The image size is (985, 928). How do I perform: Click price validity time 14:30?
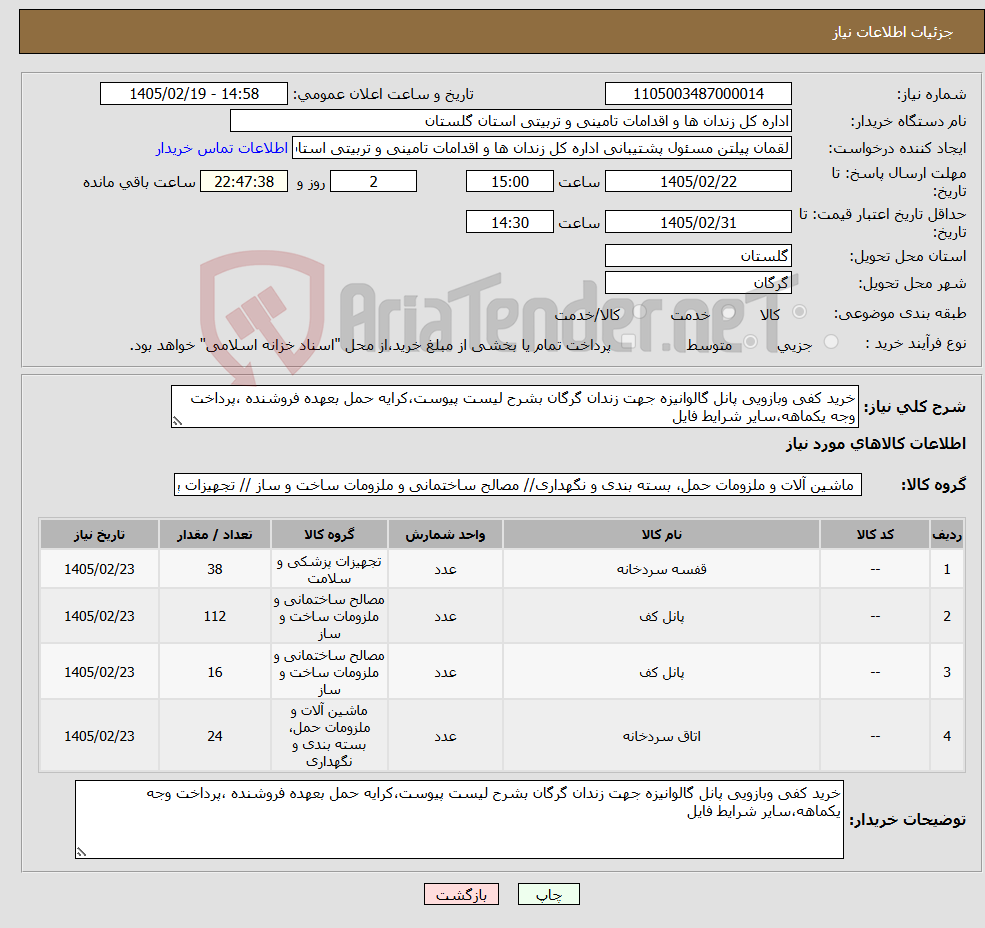click(x=509, y=222)
